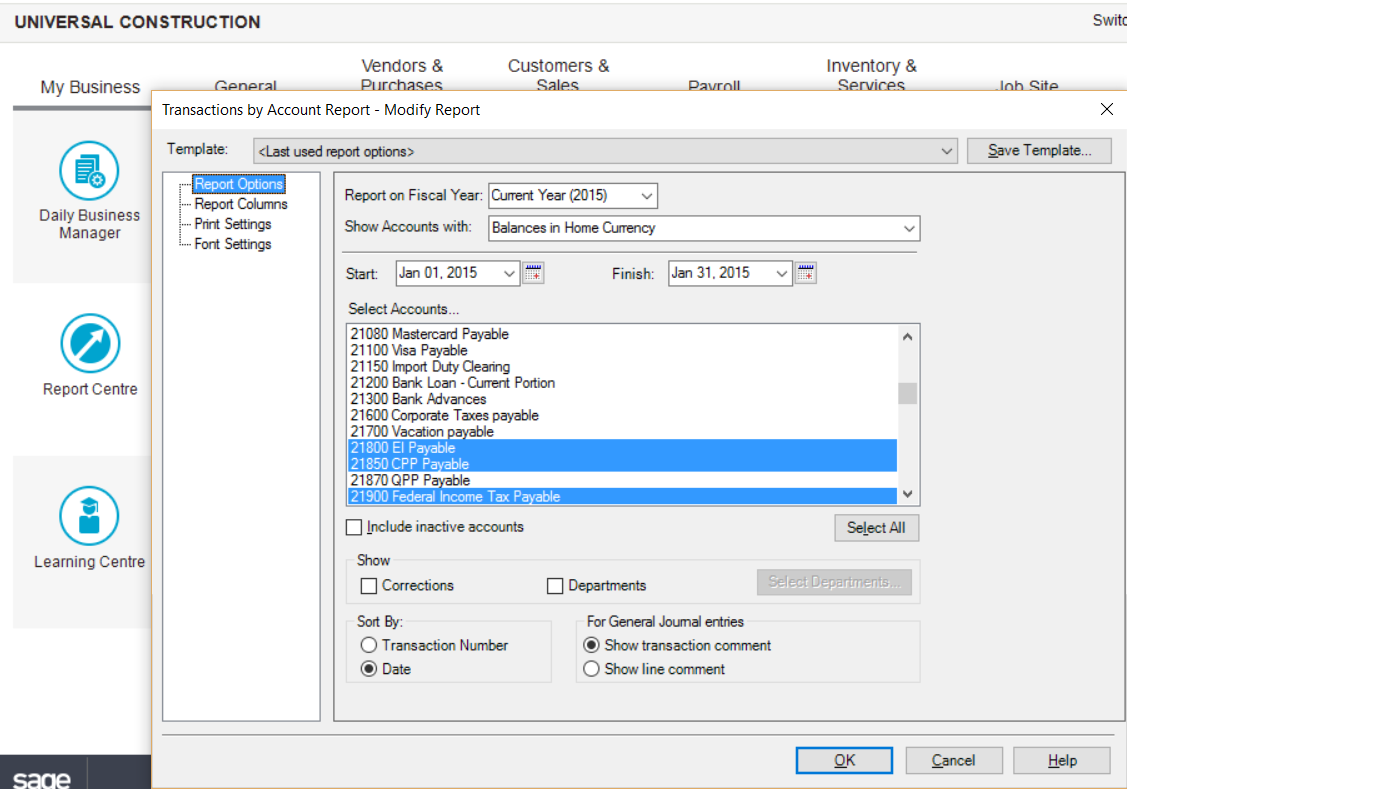1395x789 pixels.
Task: Select account 21870 QPP Payable
Action: coord(622,480)
